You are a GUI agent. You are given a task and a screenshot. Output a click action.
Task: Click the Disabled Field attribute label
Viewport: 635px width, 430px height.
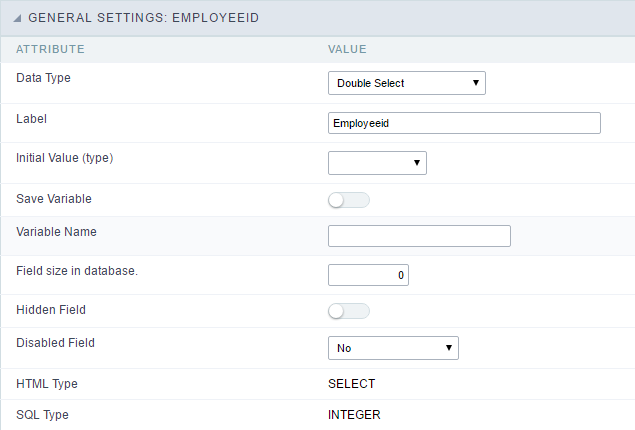[x=55, y=342]
